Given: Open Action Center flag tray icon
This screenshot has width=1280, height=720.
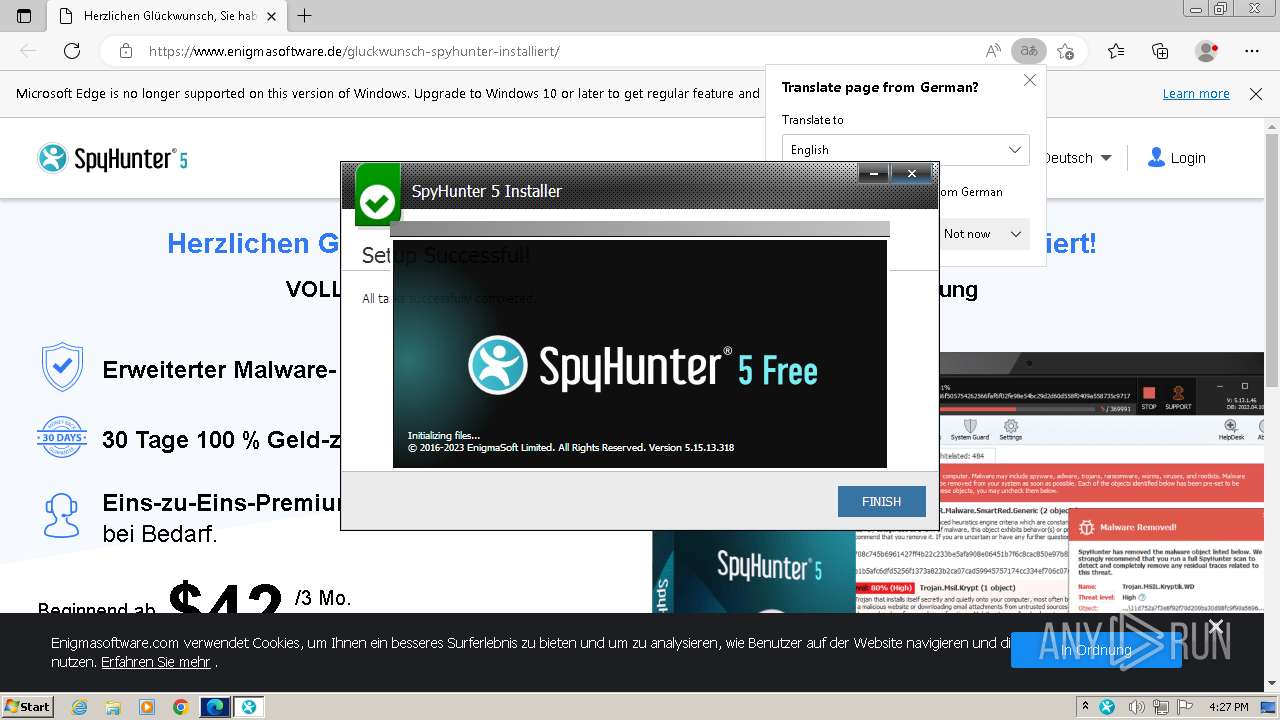Looking at the screenshot, I should (x=1185, y=707).
